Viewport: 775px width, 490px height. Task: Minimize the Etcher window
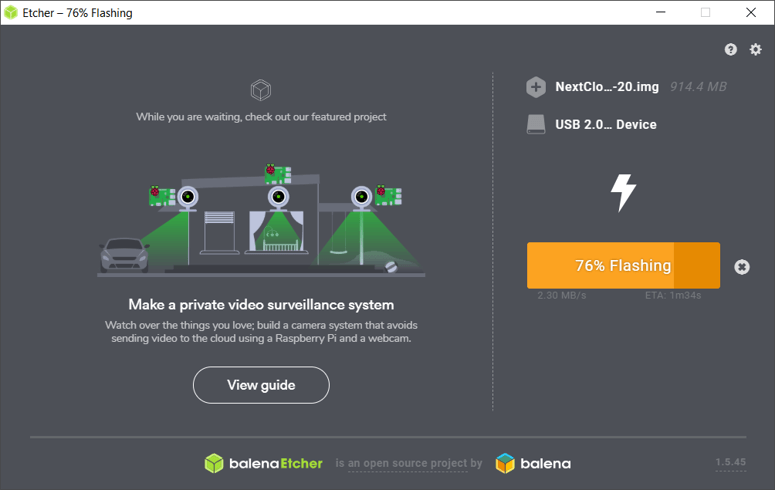(x=659, y=13)
